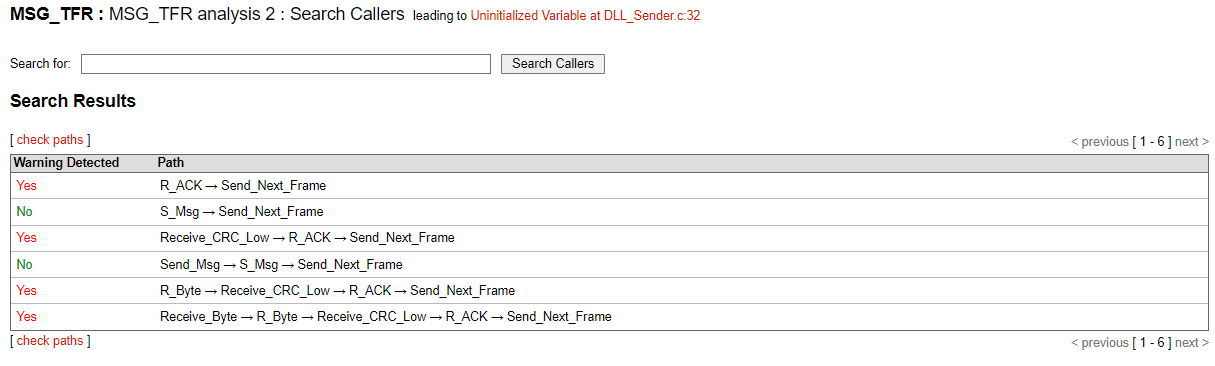Click the Yes warning in first row

click(x=26, y=185)
